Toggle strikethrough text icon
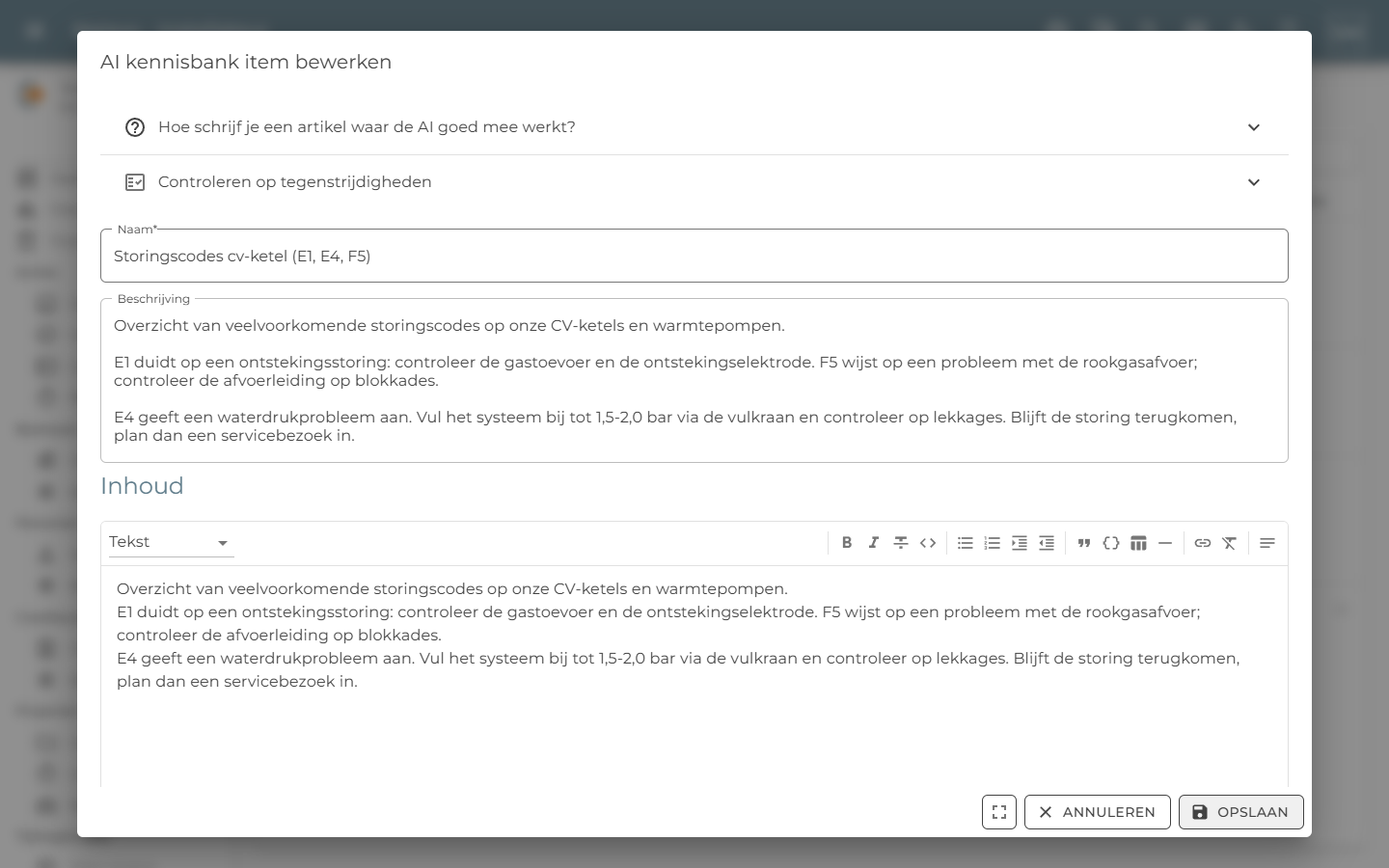 click(x=901, y=543)
